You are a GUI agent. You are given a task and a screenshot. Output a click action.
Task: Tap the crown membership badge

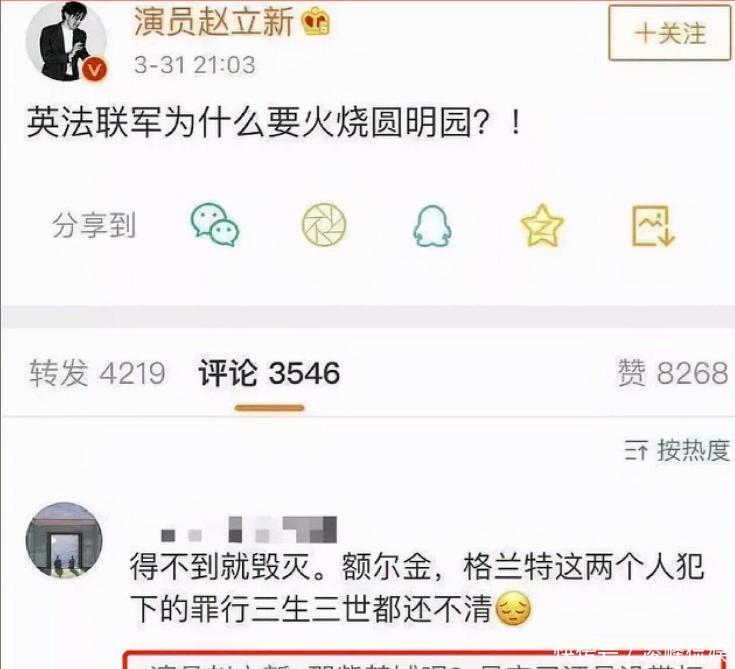(x=316, y=22)
